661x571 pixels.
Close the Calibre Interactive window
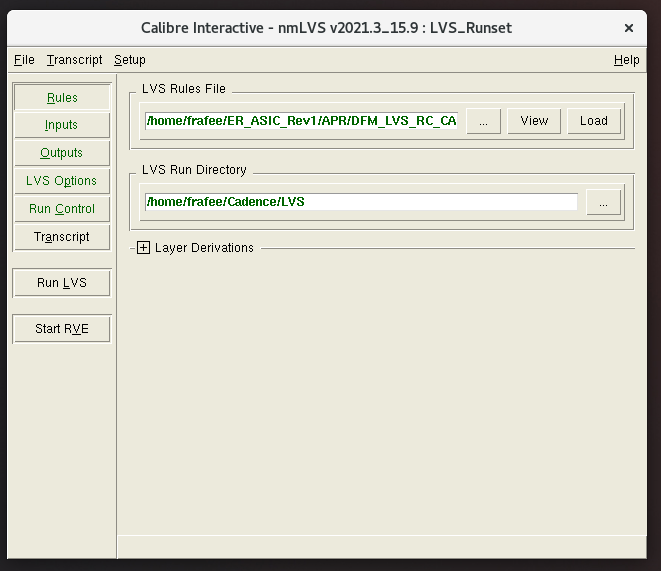point(629,28)
